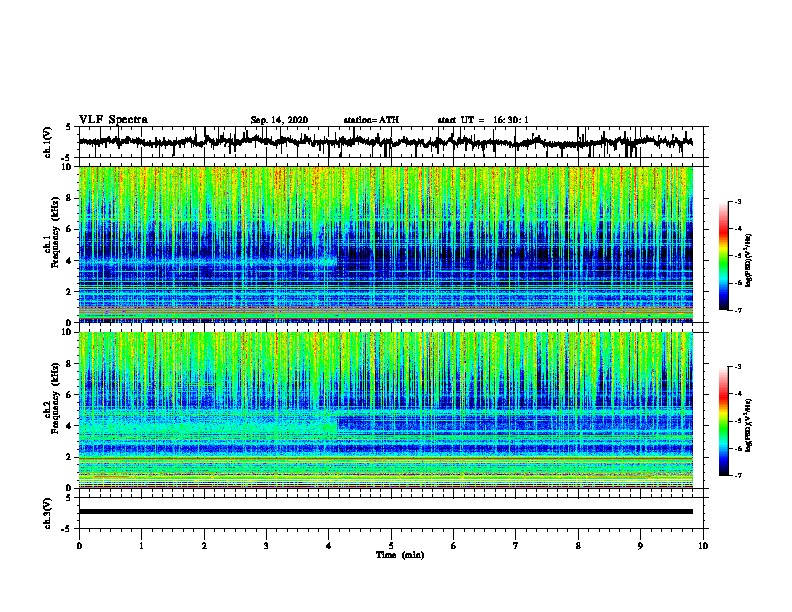Click the ch.2 "Frequency (kHz)" axis label

(55, 398)
